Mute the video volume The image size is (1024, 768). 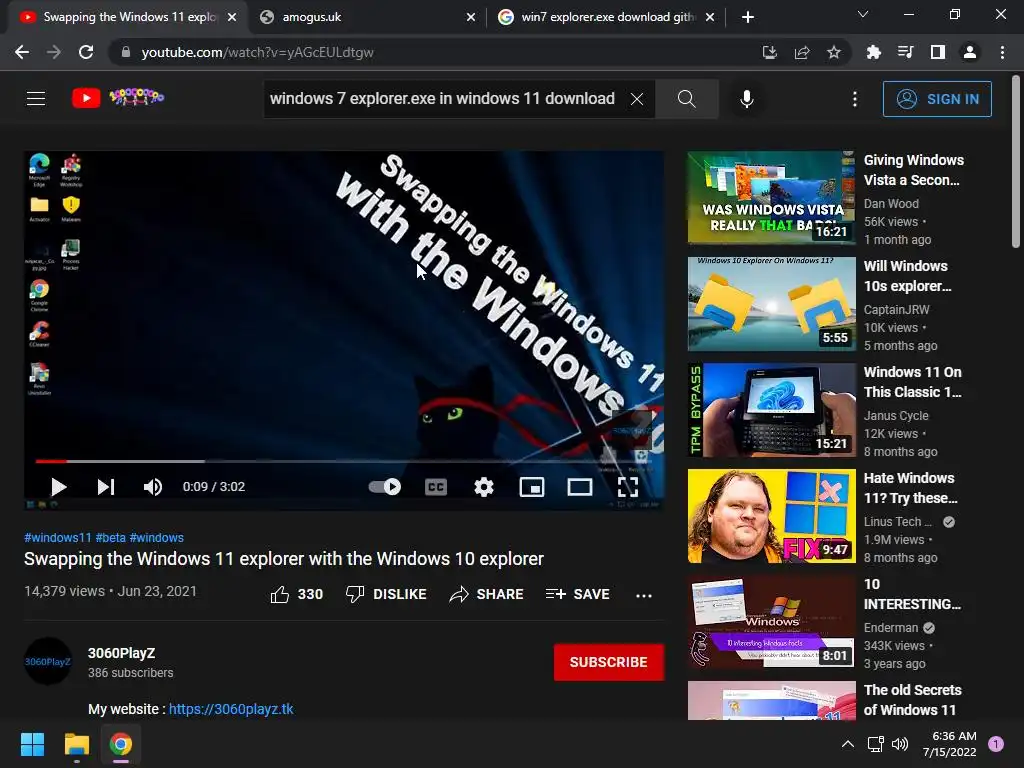point(153,487)
